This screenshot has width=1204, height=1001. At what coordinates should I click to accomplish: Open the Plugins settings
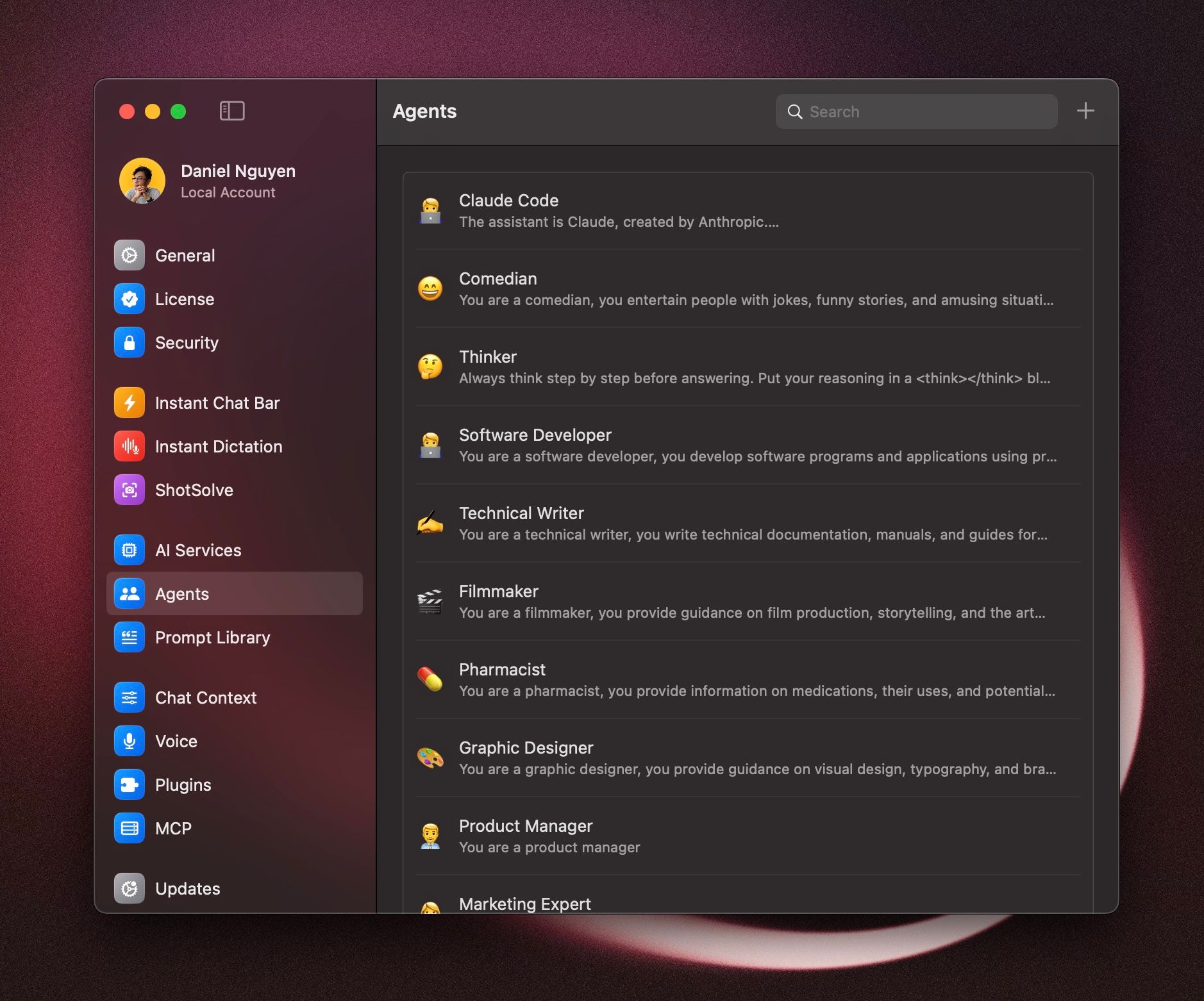tap(183, 785)
